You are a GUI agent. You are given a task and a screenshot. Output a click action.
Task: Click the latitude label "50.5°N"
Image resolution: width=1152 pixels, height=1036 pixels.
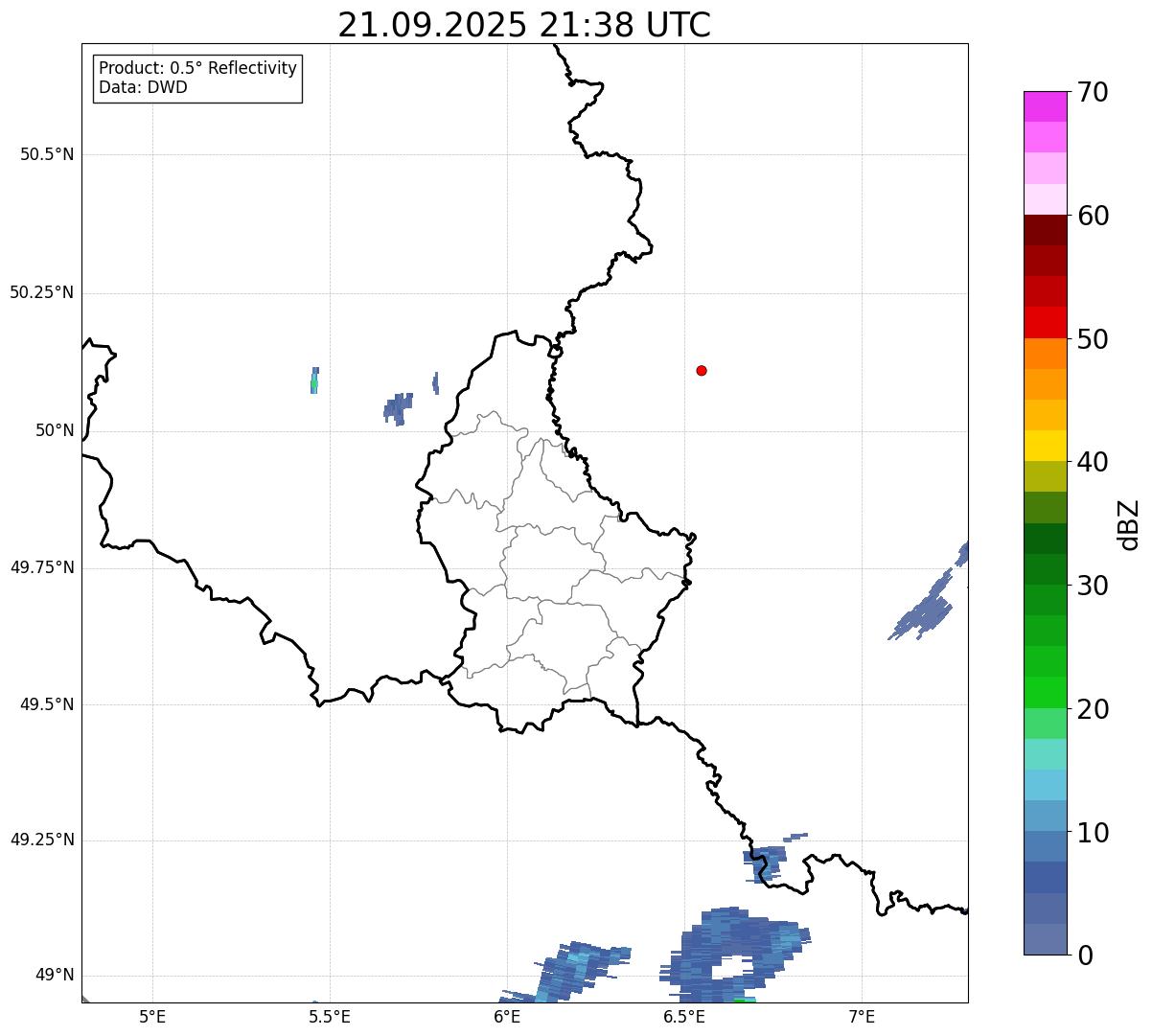pos(47,154)
